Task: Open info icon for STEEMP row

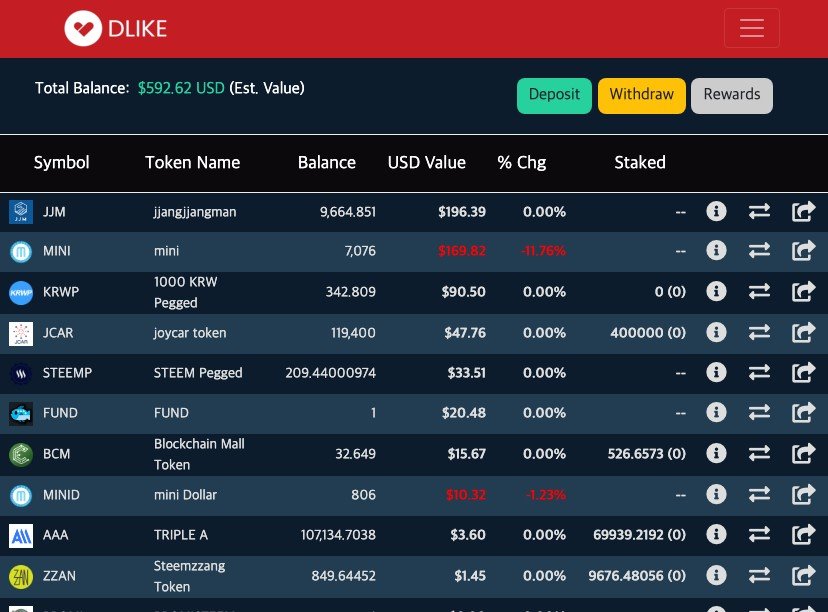Action: (x=716, y=373)
